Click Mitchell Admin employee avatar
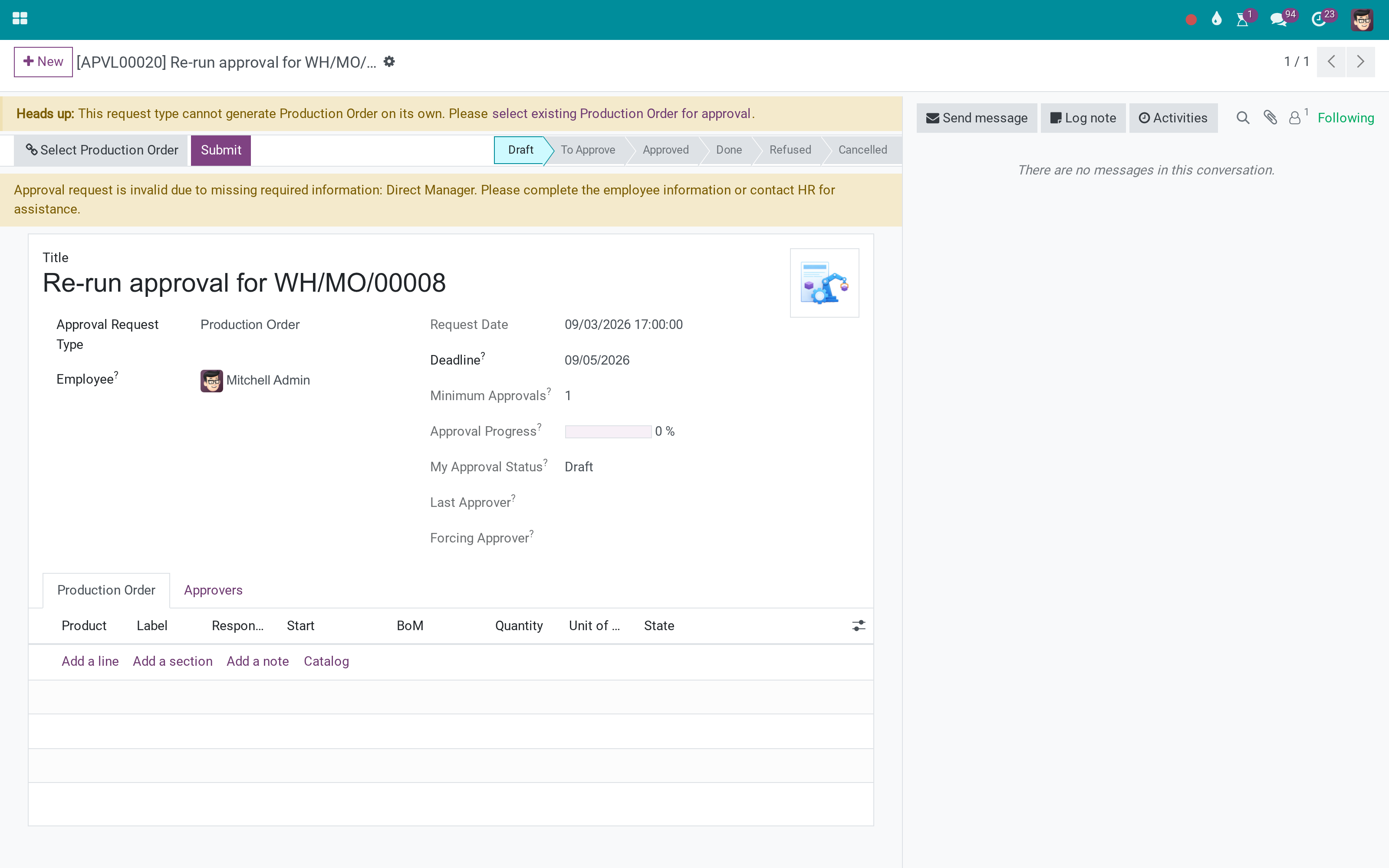The height and width of the screenshot is (868, 1389). point(211,381)
